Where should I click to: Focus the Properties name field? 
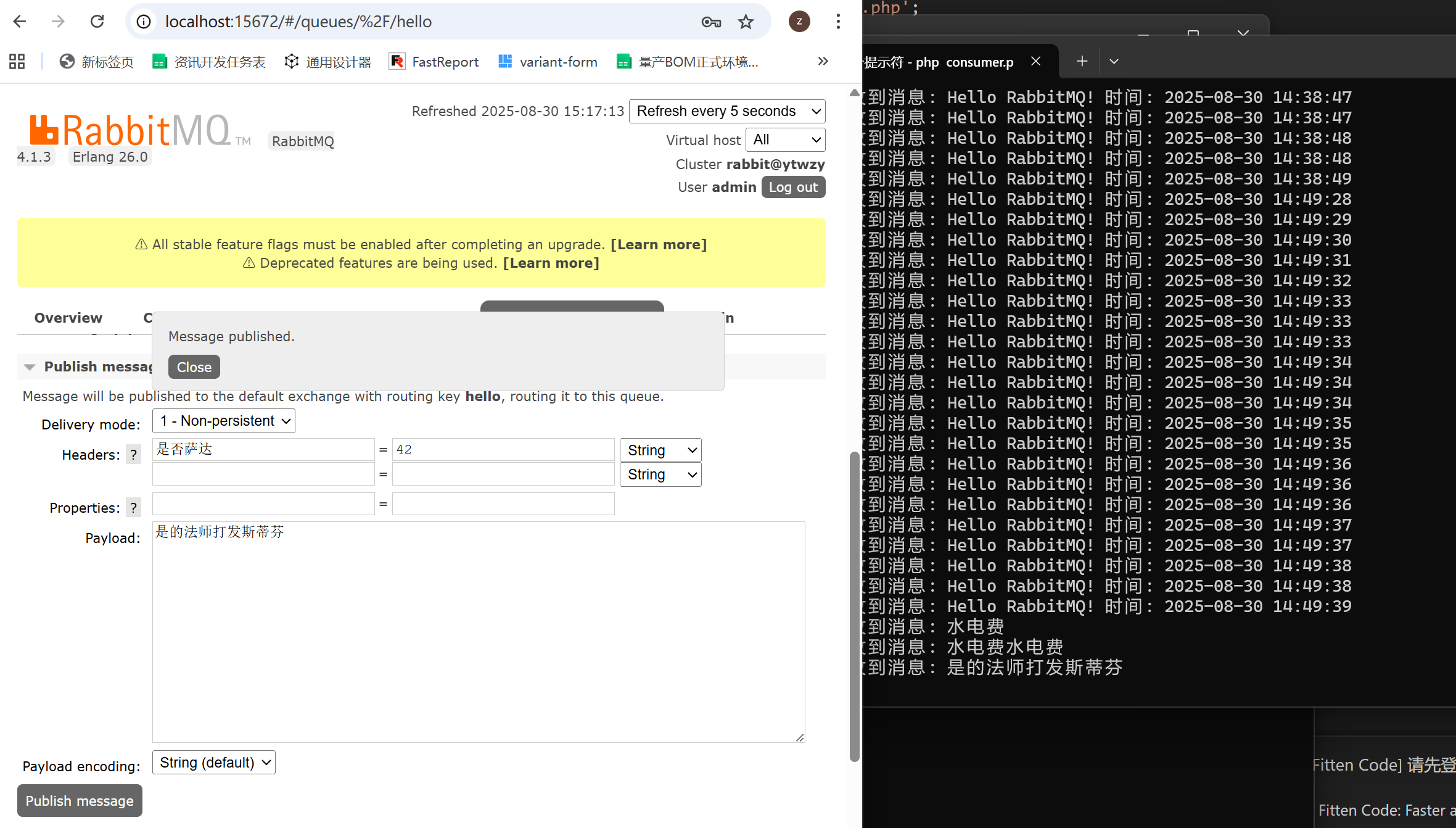tap(263, 504)
